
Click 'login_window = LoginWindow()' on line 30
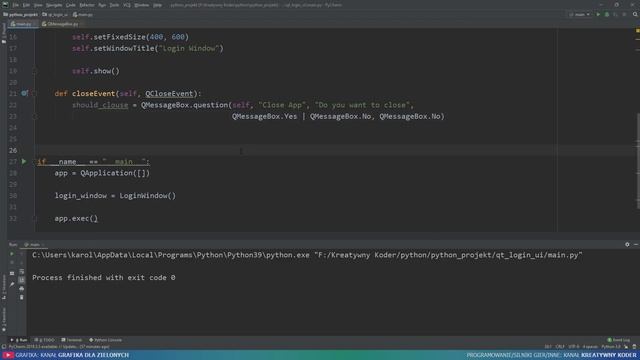click(115, 196)
